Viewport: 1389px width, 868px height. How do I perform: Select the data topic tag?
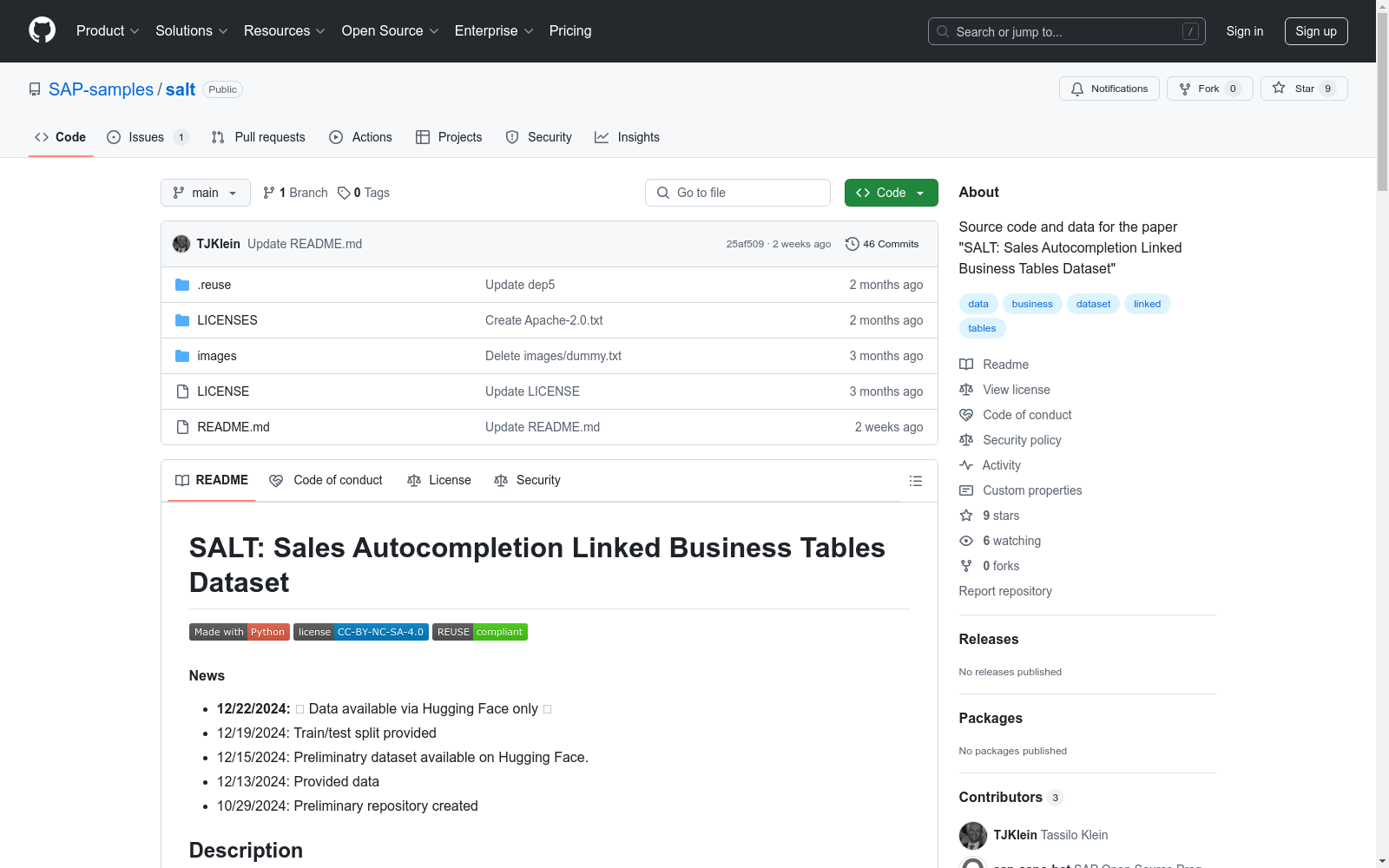[x=978, y=304]
